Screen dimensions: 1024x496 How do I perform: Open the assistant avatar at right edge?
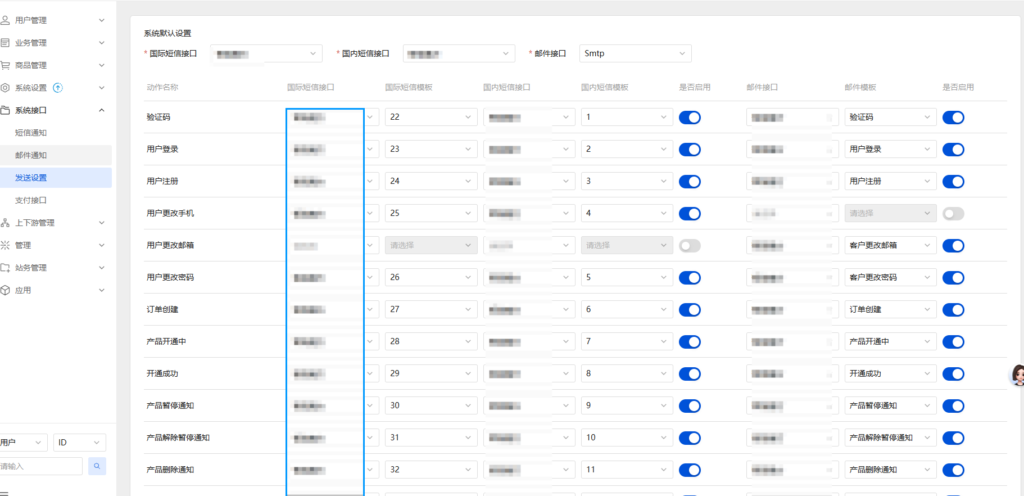coord(1017,375)
